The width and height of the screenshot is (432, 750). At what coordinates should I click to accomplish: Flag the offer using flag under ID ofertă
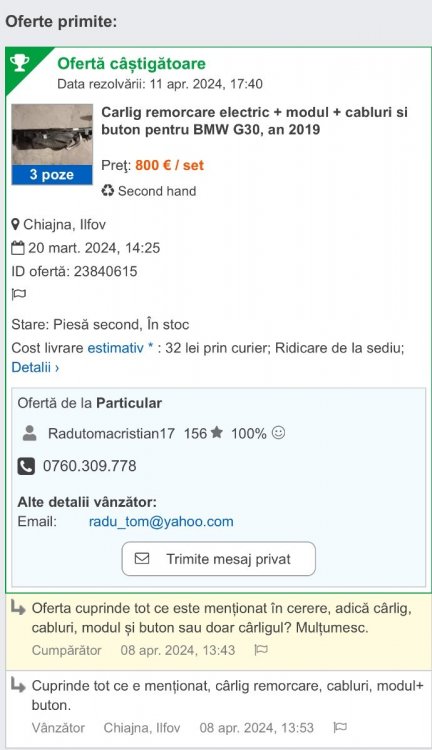tap(19, 294)
